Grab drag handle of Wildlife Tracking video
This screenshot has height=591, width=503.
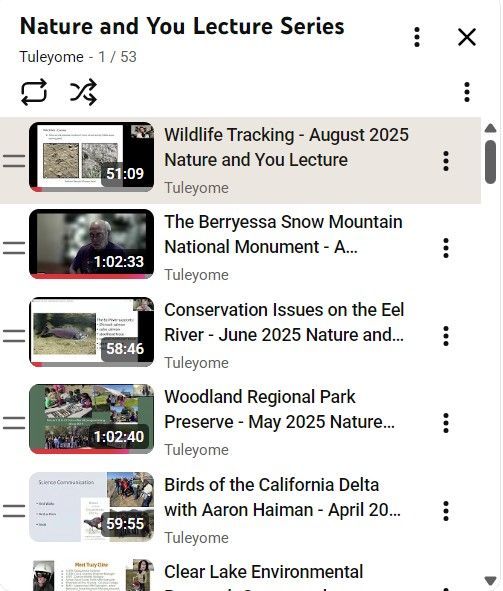coord(14,161)
